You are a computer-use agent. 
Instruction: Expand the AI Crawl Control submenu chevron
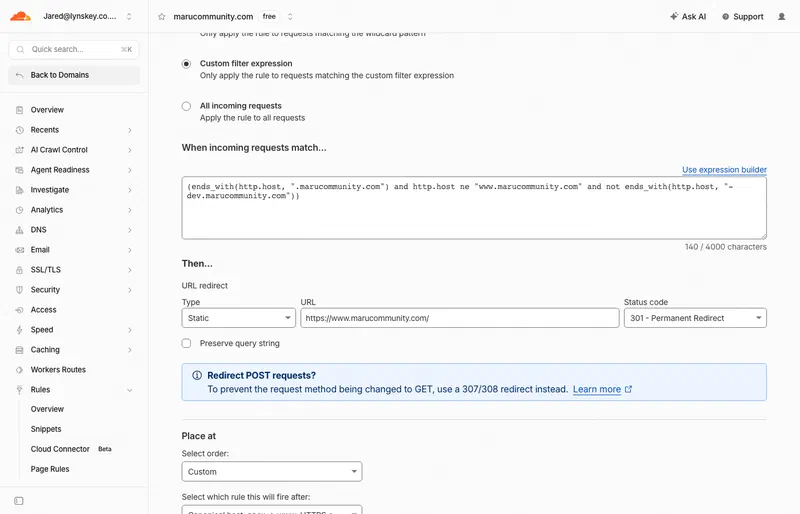pyautogui.click(x=130, y=150)
